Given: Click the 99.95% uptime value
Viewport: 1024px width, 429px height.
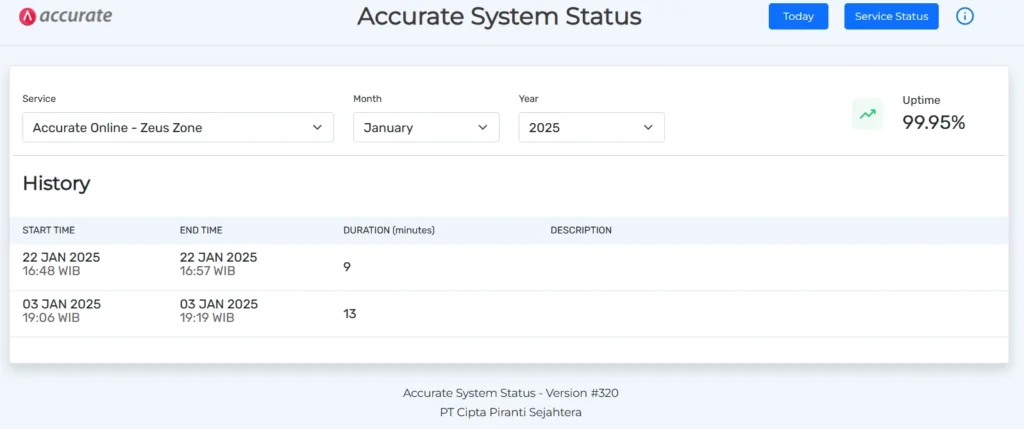Looking at the screenshot, I should [x=933, y=122].
